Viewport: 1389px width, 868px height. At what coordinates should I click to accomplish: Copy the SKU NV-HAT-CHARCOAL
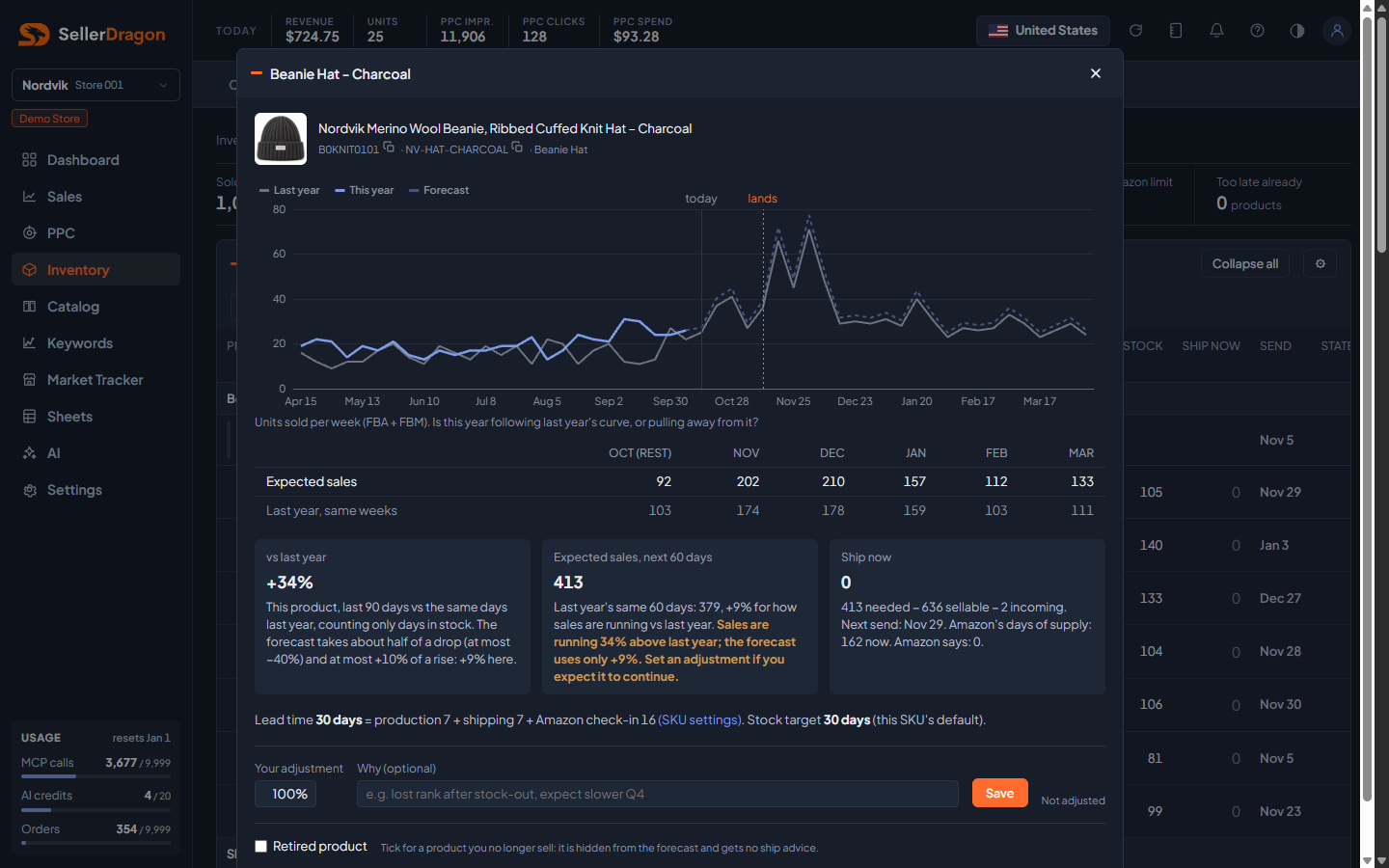click(x=517, y=148)
